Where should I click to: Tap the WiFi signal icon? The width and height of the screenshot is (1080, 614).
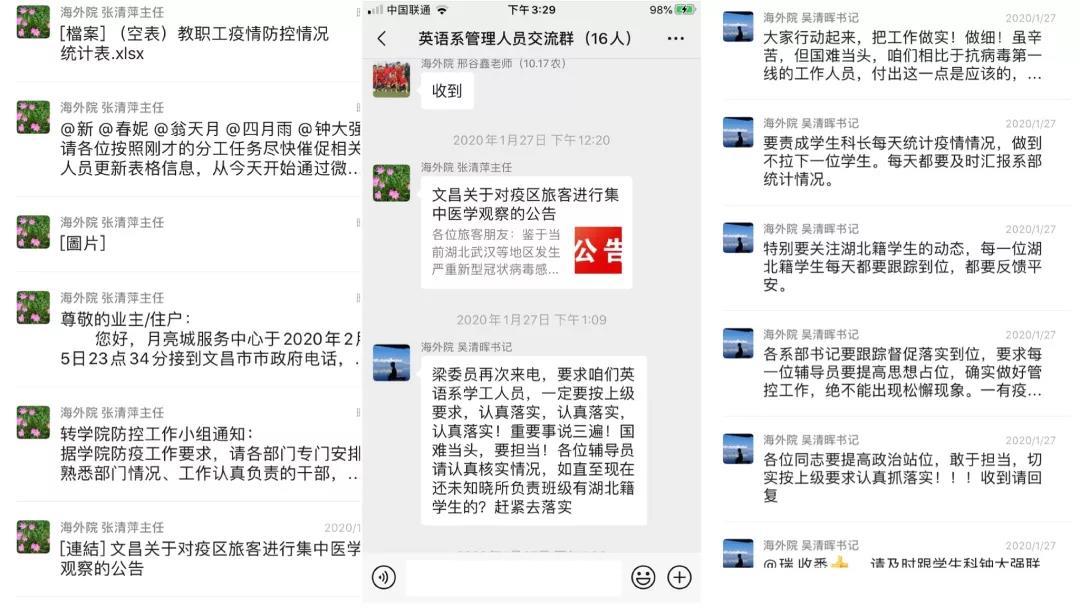(442, 10)
